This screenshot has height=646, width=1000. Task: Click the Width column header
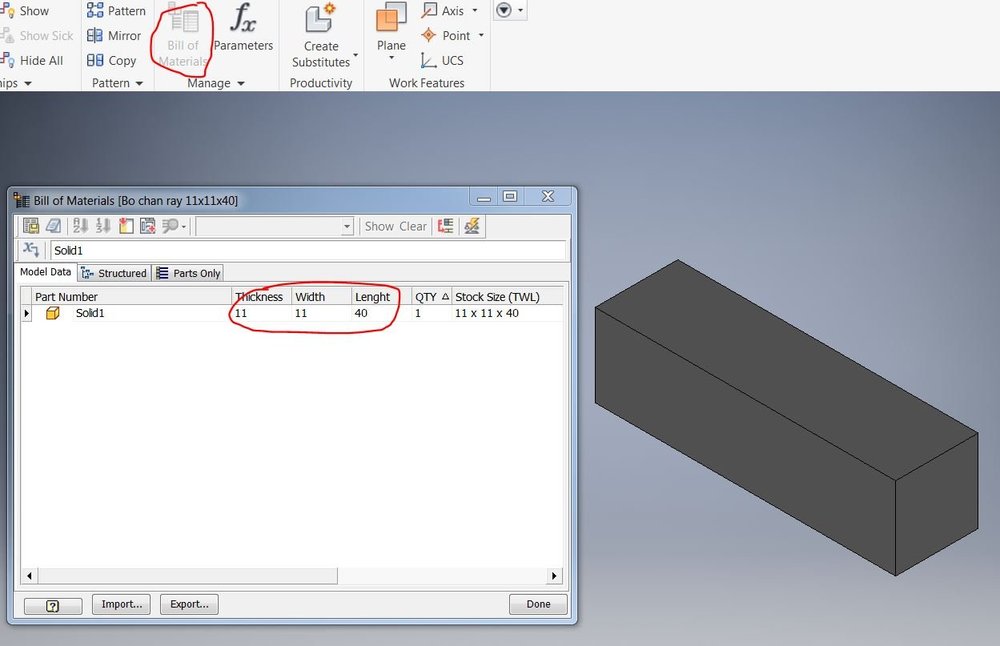(321, 297)
